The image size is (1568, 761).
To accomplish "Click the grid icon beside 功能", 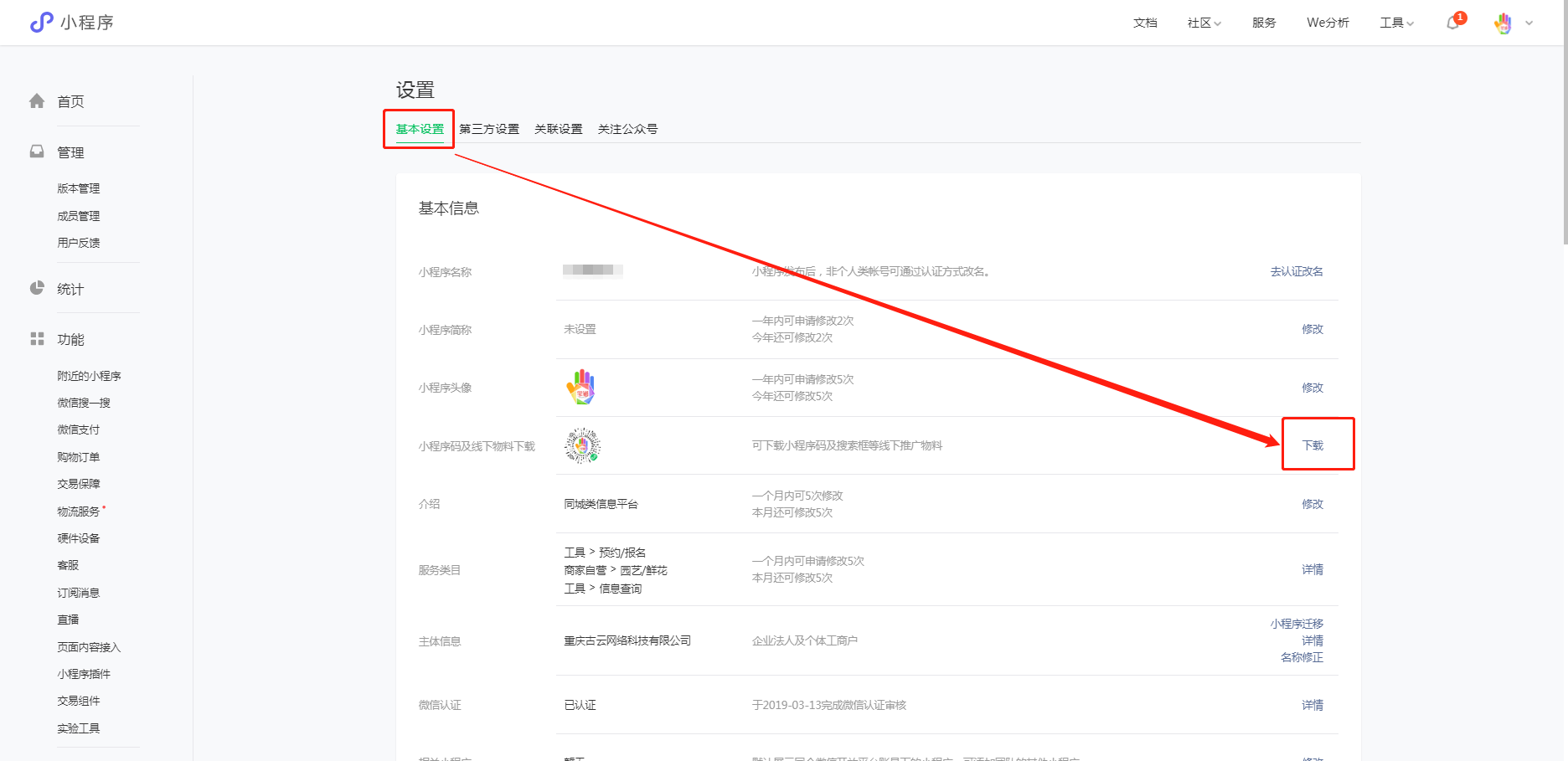I will (37, 339).
